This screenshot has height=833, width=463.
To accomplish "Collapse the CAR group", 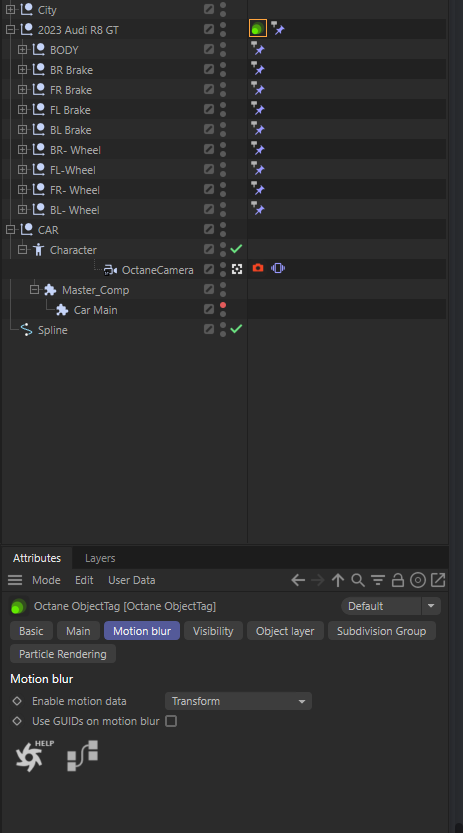I will coord(10,230).
